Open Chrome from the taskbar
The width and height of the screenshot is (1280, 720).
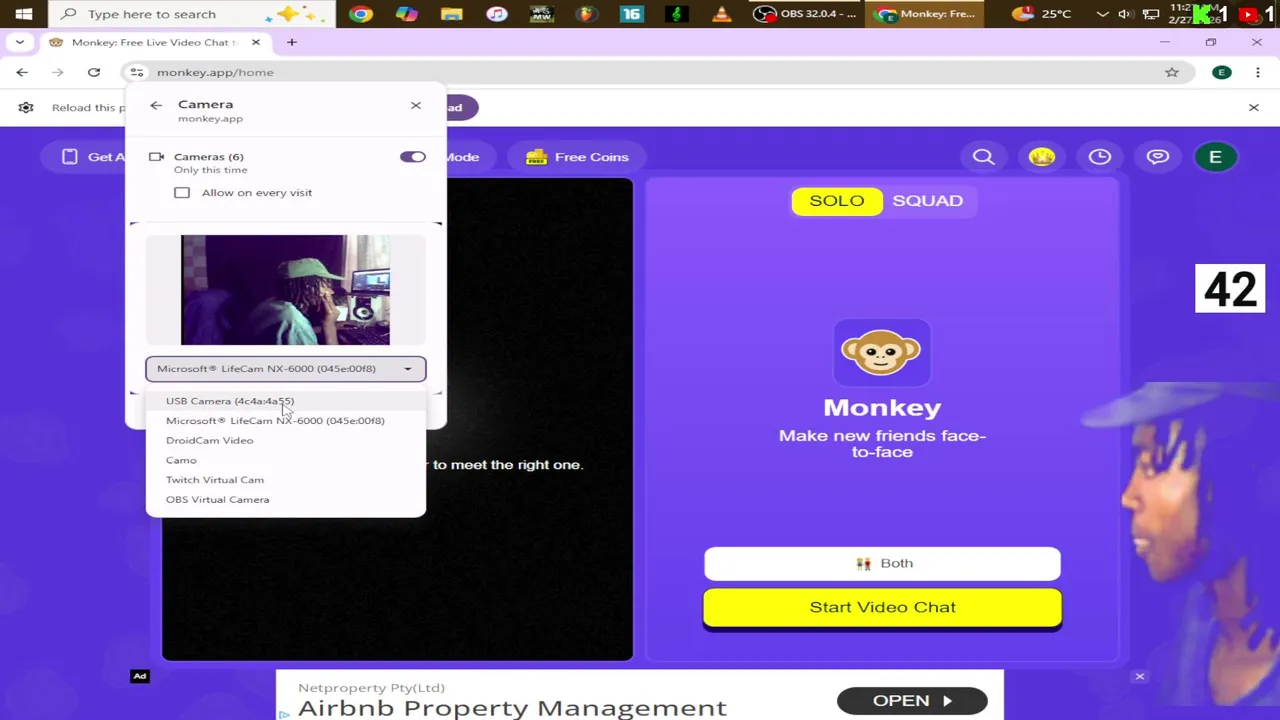[x=361, y=14]
